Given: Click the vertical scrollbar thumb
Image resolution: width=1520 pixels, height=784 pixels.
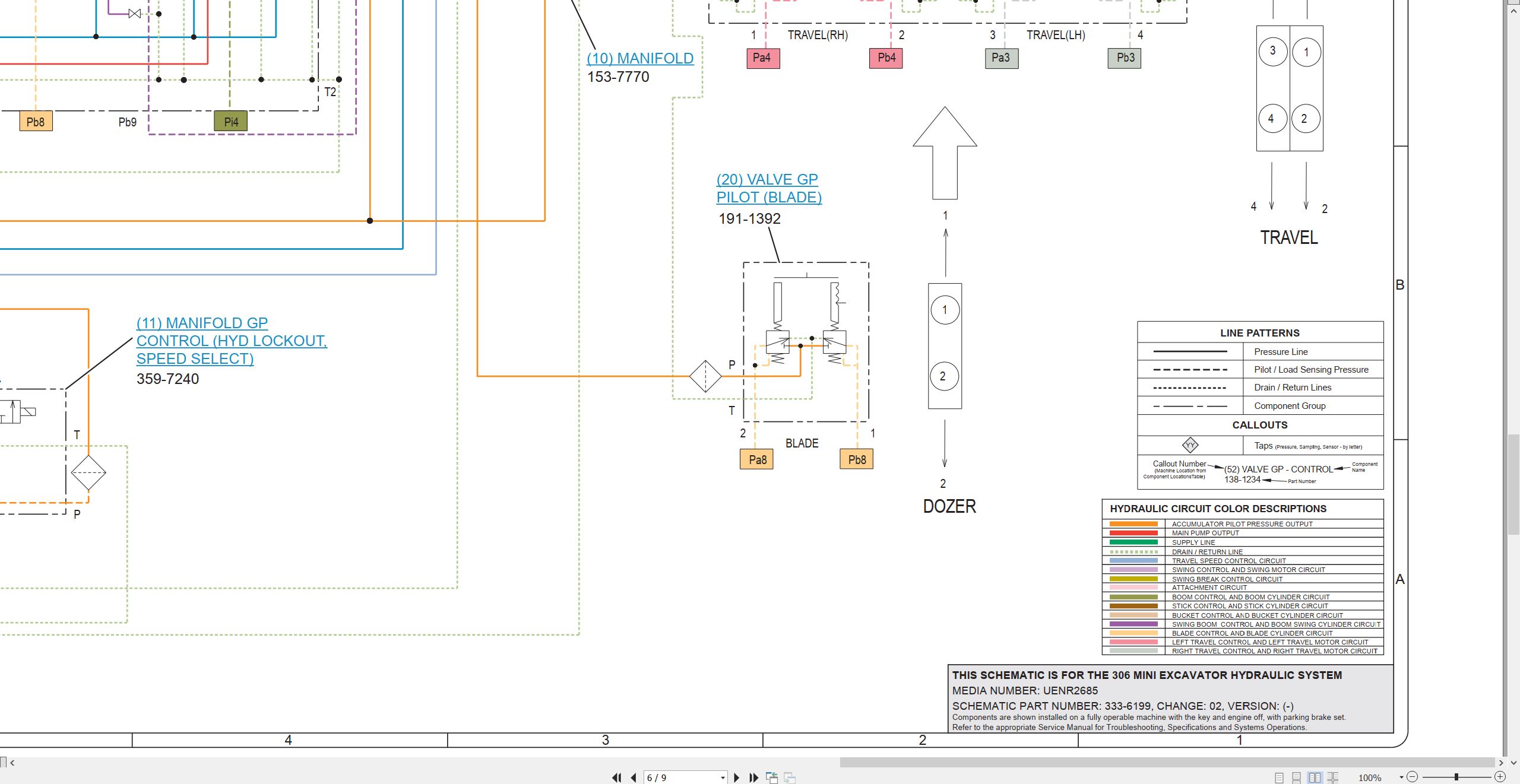Looking at the screenshot, I should tap(1514, 484).
